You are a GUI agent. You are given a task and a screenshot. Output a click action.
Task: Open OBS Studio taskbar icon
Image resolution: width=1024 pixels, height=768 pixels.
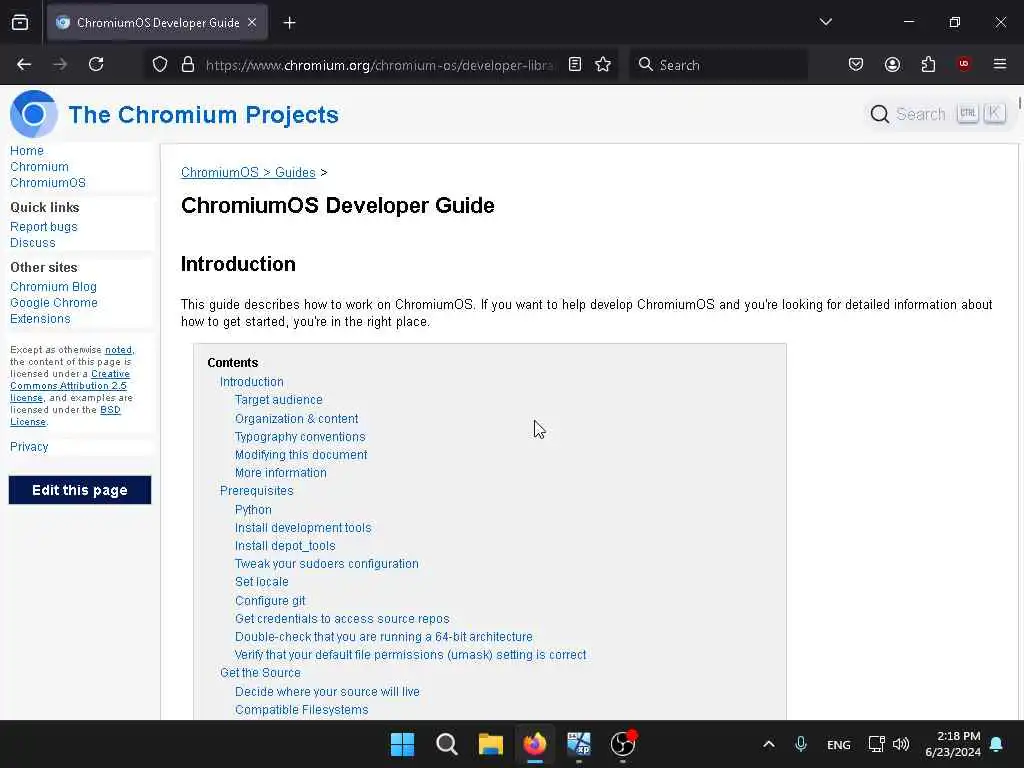[x=622, y=744]
